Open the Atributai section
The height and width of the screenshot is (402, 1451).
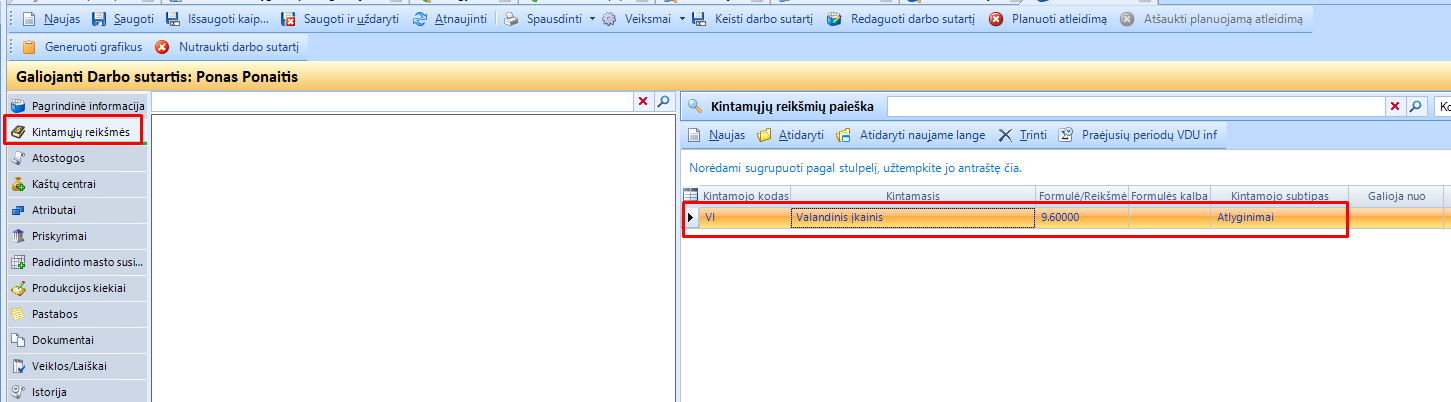pos(75,210)
